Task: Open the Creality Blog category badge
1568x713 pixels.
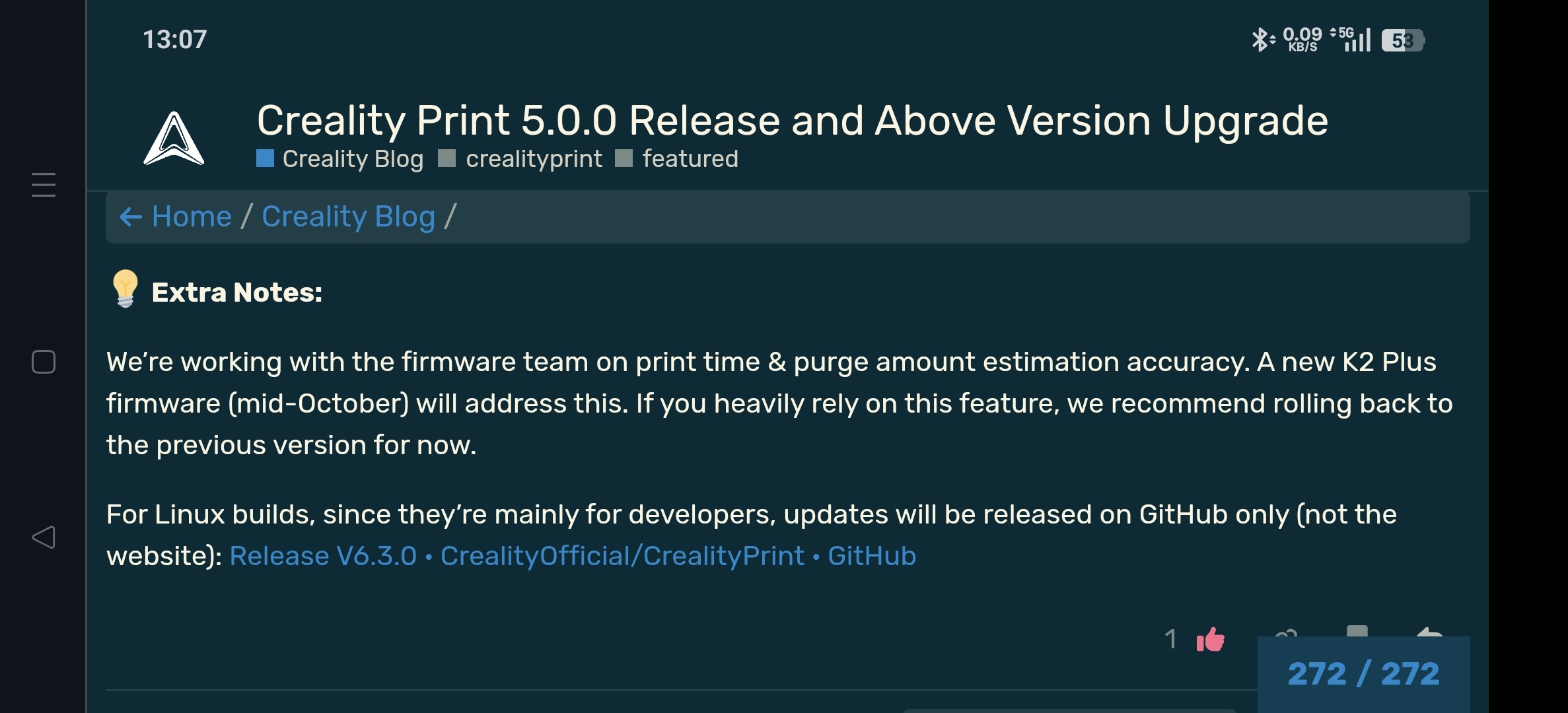Action: (x=352, y=159)
